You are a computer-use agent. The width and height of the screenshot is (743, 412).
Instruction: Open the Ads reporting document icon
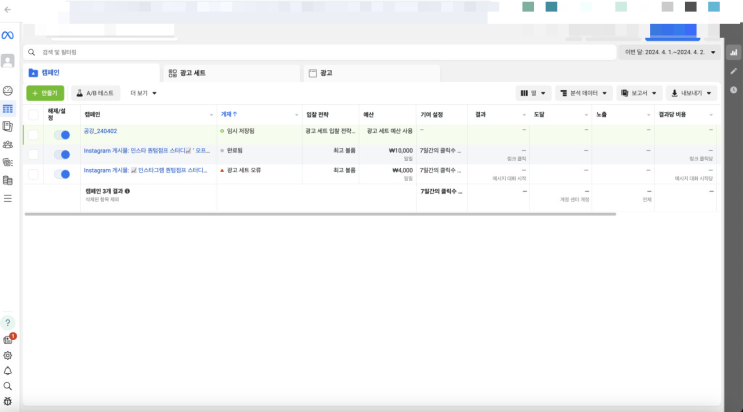tap(8, 127)
